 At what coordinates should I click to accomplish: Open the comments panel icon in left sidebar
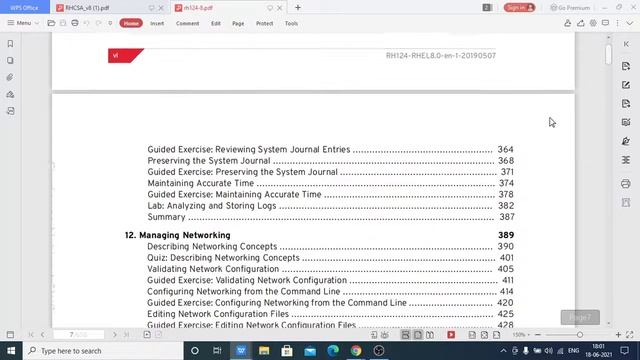[x=10, y=111]
